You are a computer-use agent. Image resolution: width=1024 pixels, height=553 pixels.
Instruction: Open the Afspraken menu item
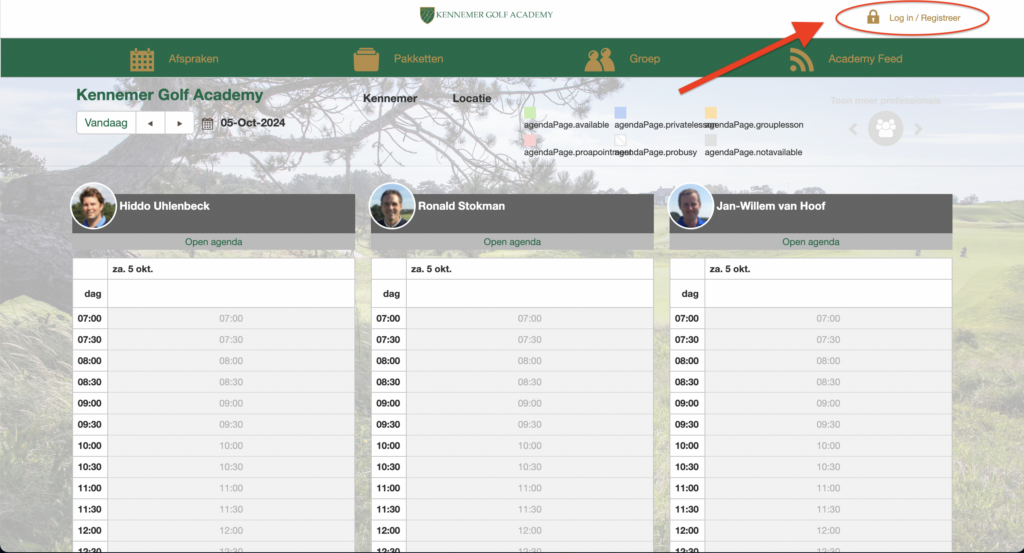pyautogui.click(x=193, y=59)
